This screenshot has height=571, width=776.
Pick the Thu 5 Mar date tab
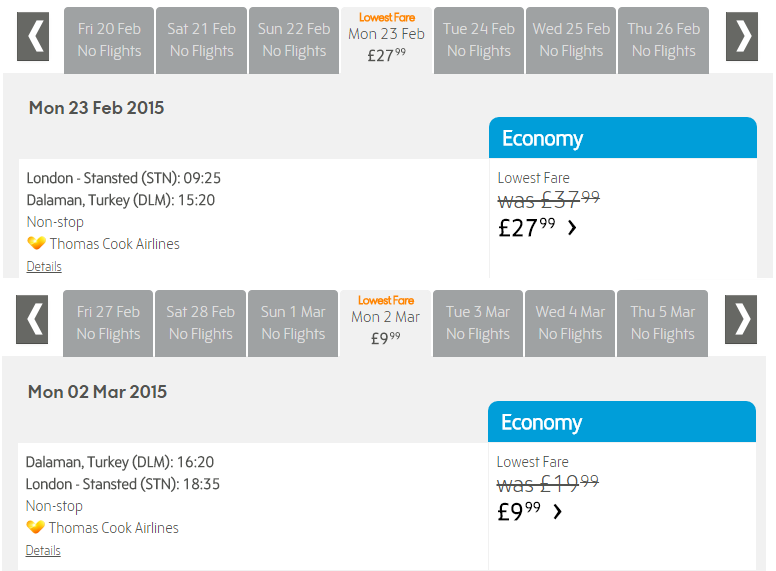click(663, 323)
